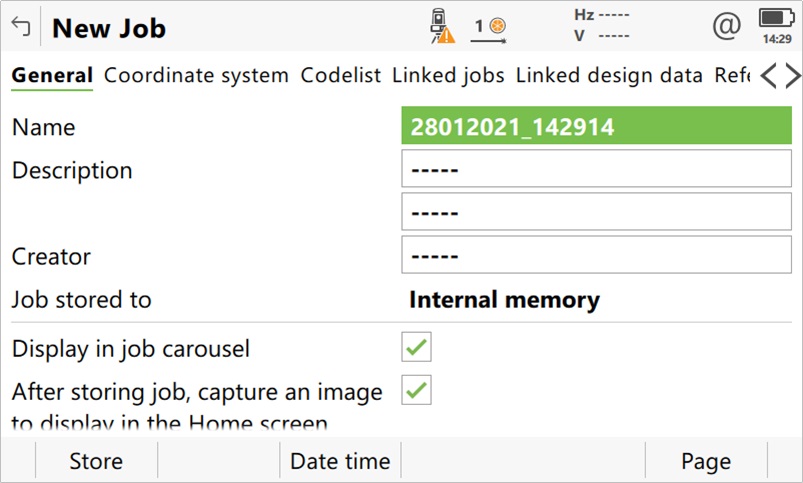Select the Linked design data tab
This screenshot has width=803, height=483.
click(609, 75)
